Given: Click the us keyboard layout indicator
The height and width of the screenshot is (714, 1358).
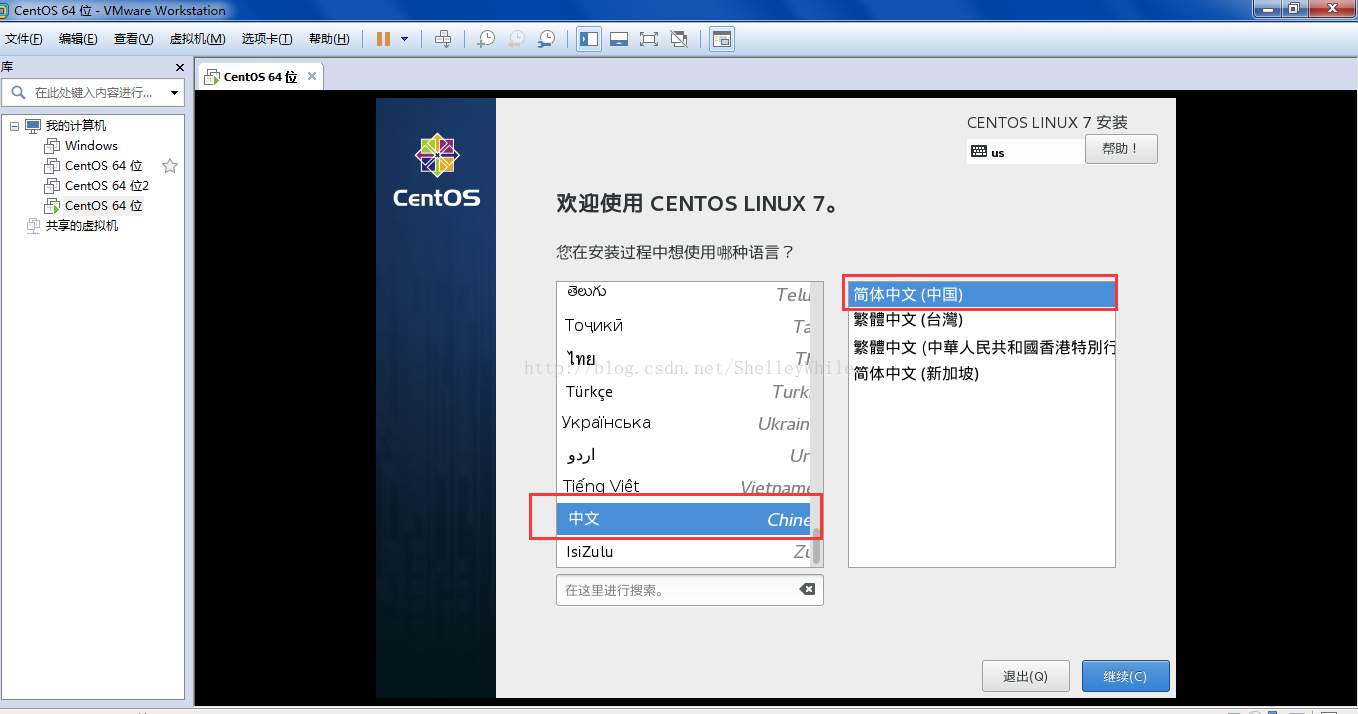Looking at the screenshot, I should point(1026,152).
